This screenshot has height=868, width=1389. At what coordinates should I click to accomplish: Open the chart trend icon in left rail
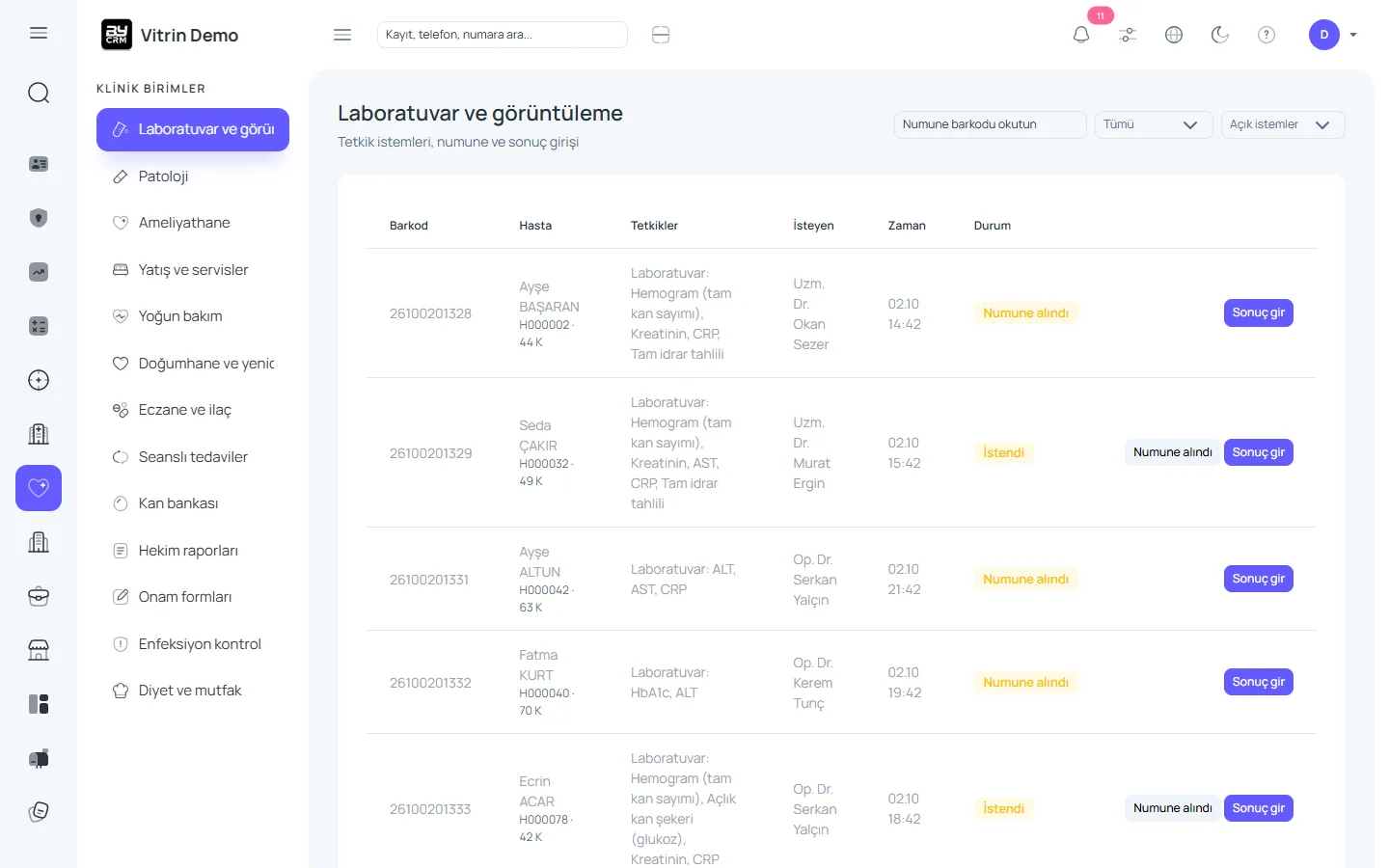(x=39, y=272)
